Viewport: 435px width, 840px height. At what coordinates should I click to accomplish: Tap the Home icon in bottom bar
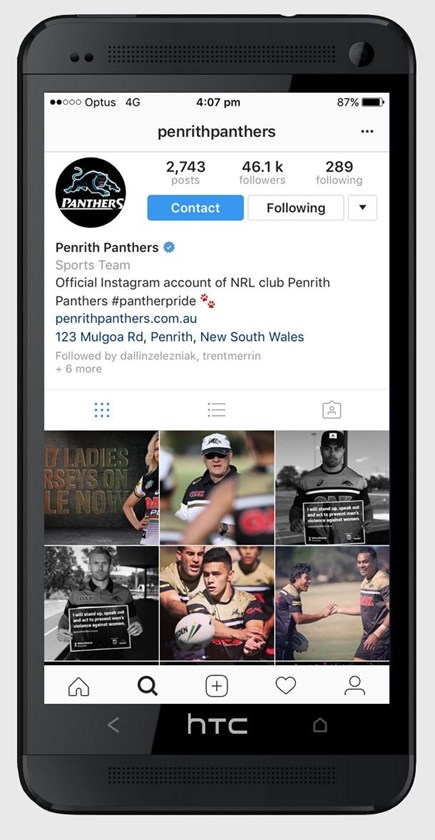pyautogui.click(x=79, y=686)
